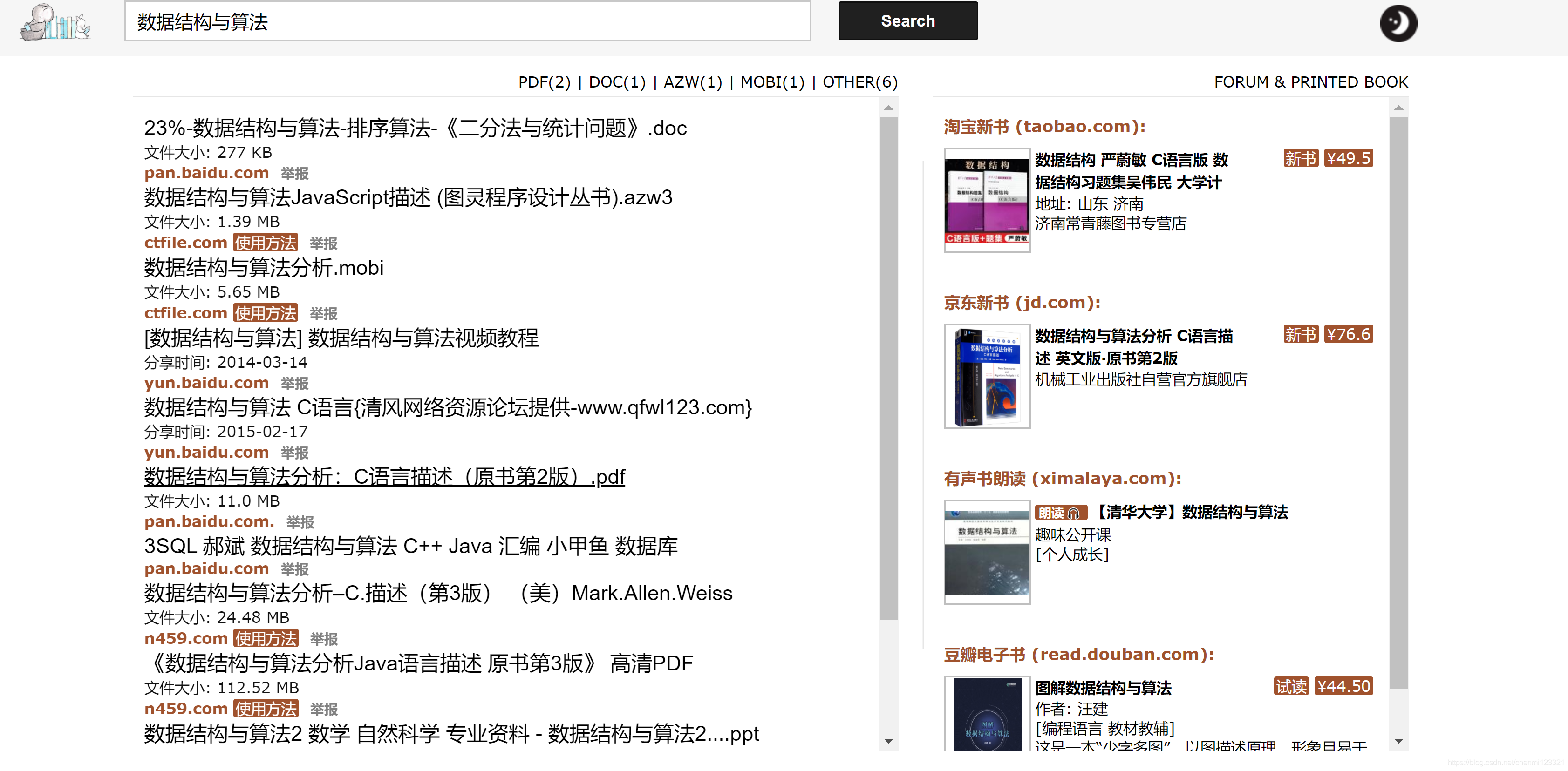
Task: Filter results by PDF(2)
Action: tap(544, 82)
